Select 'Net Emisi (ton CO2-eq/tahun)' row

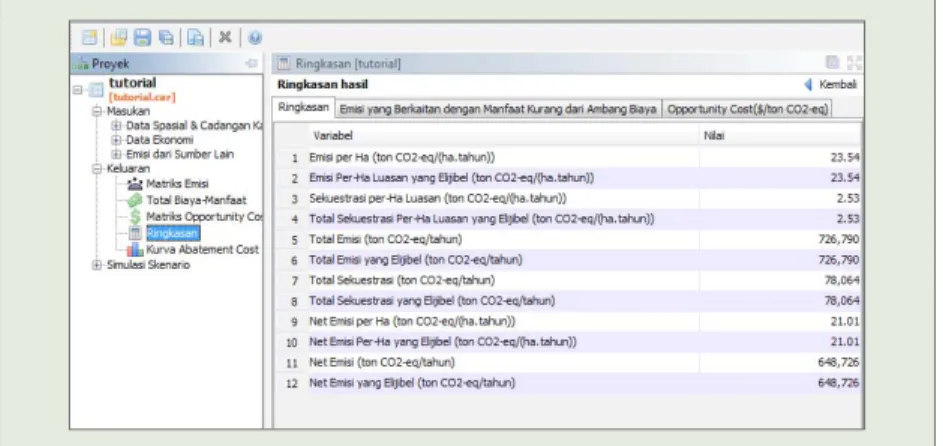(x=382, y=362)
